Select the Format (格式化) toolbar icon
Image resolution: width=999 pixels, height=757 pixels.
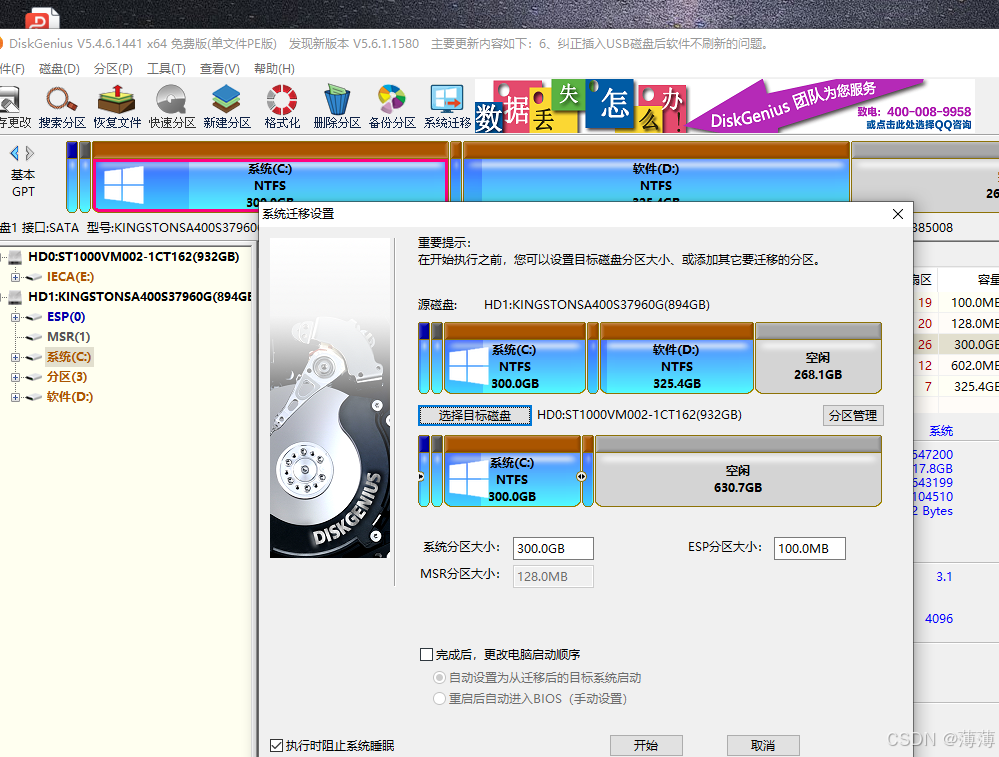coord(282,106)
